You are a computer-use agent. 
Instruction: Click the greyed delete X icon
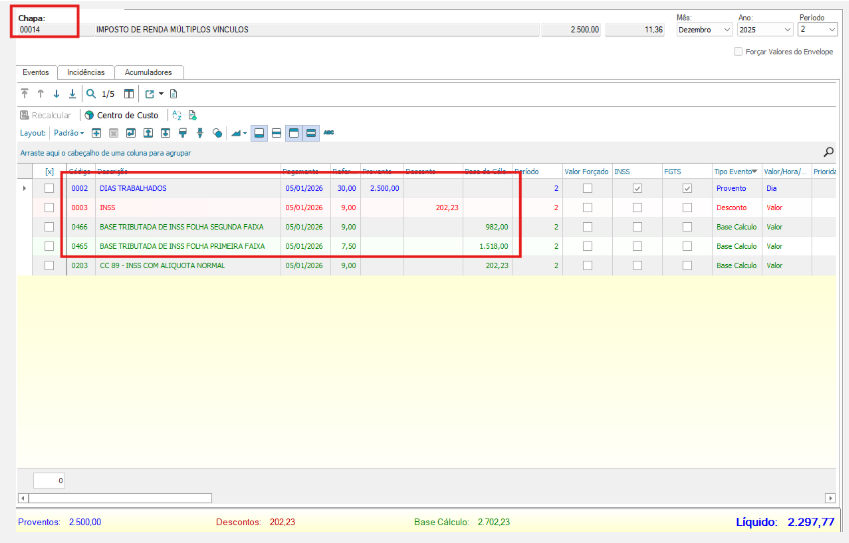click(x=113, y=133)
